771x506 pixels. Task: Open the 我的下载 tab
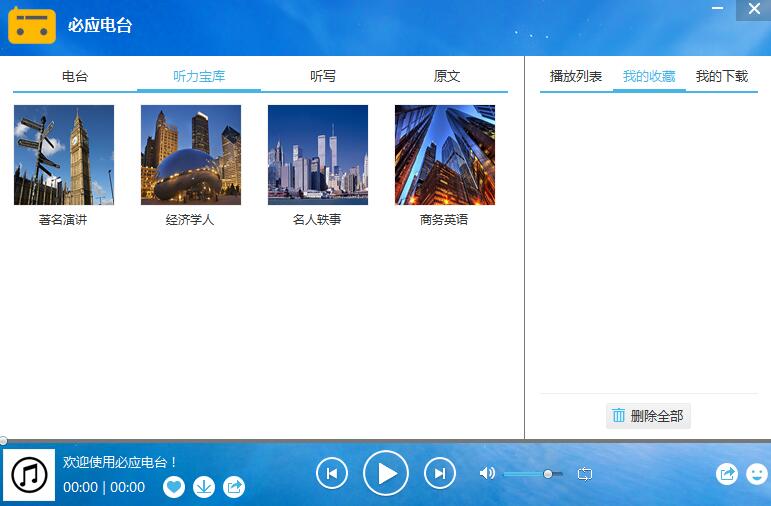tap(722, 76)
